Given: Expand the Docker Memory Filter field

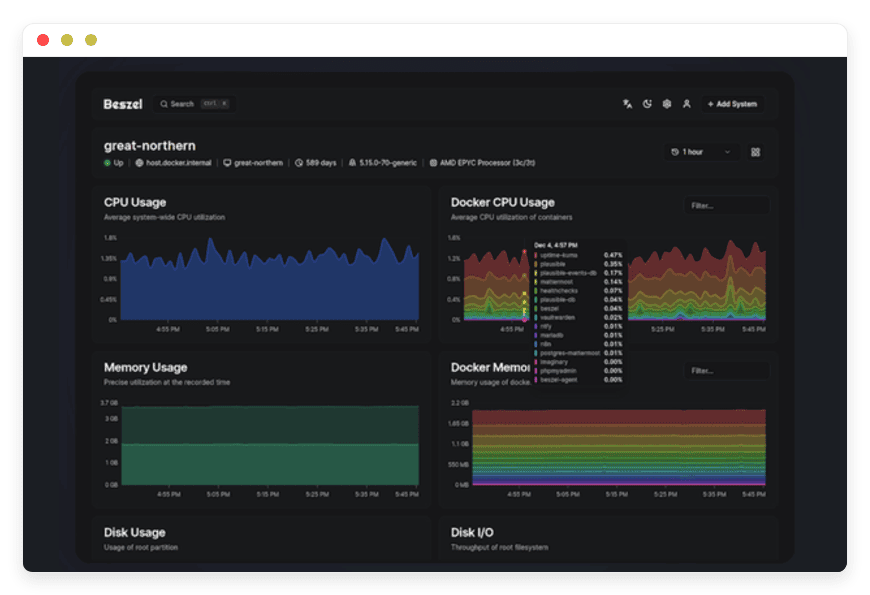Looking at the screenshot, I should [726, 370].
